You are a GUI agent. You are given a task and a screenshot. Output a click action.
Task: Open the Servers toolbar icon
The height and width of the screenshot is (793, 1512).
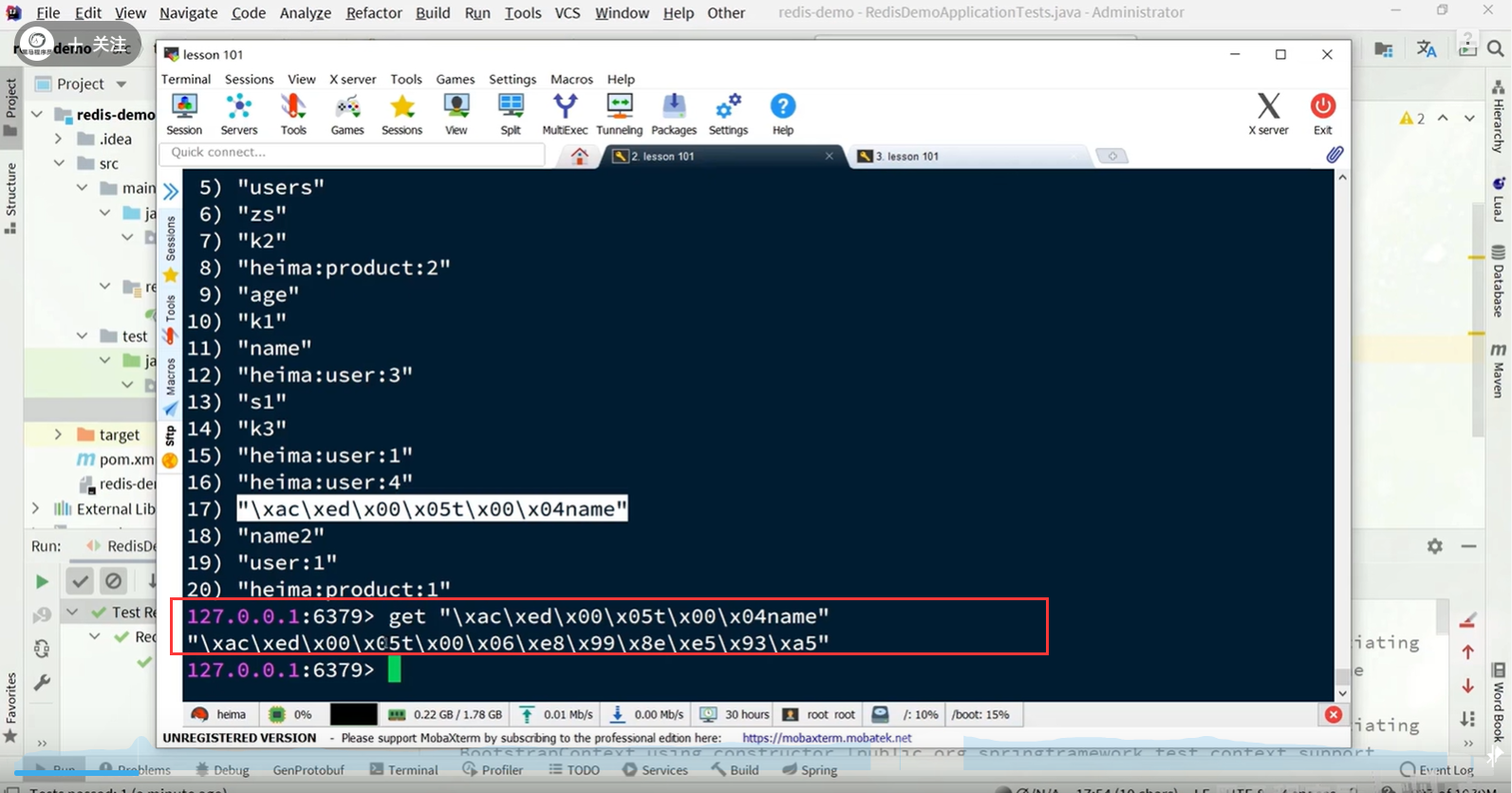(x=238, y=115)
